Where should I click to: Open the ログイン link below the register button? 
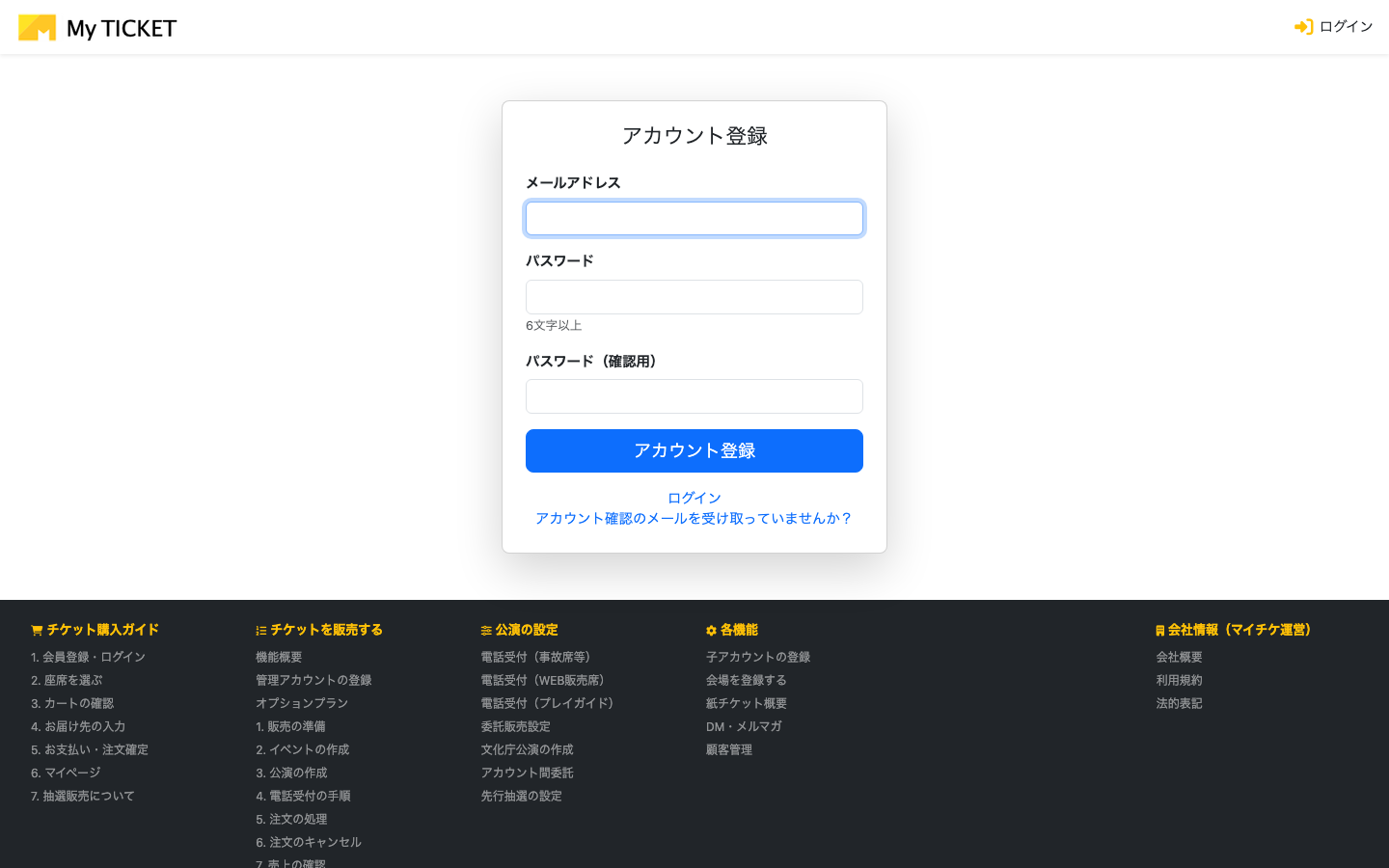694,498
